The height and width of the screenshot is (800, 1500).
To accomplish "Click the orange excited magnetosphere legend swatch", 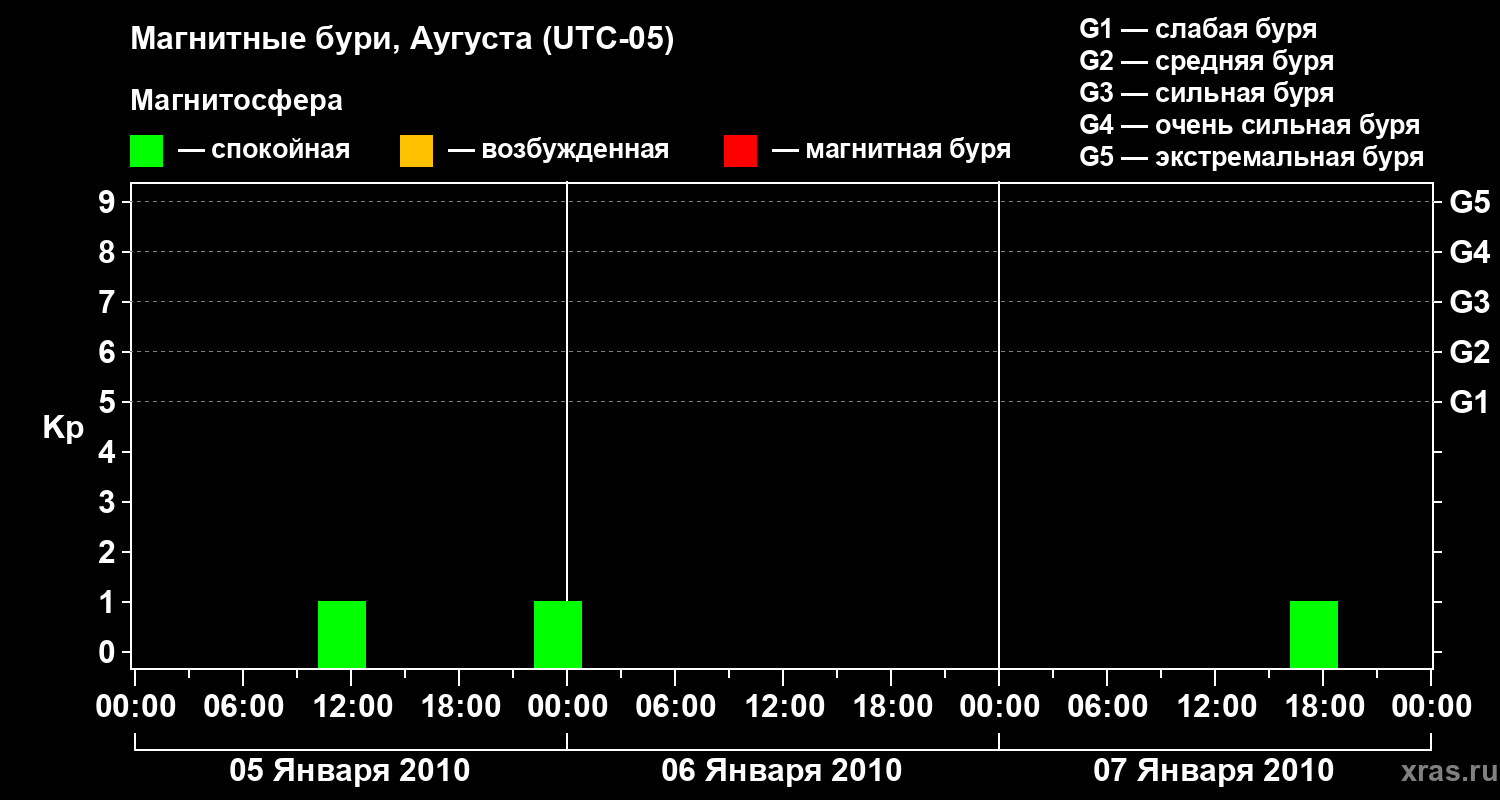I will tap(416, 151).
